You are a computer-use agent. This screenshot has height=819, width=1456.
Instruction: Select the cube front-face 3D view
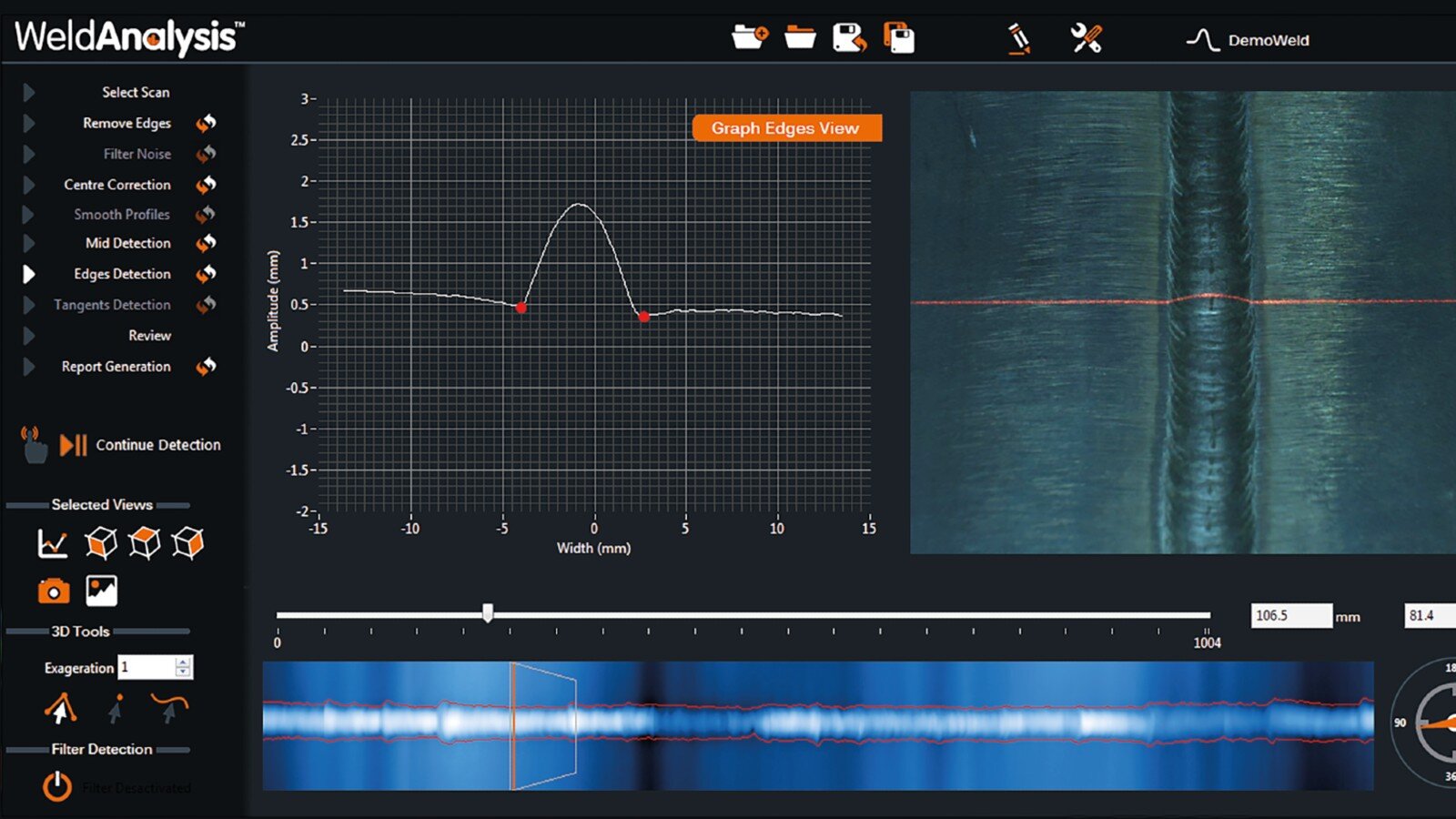(101, 543)
